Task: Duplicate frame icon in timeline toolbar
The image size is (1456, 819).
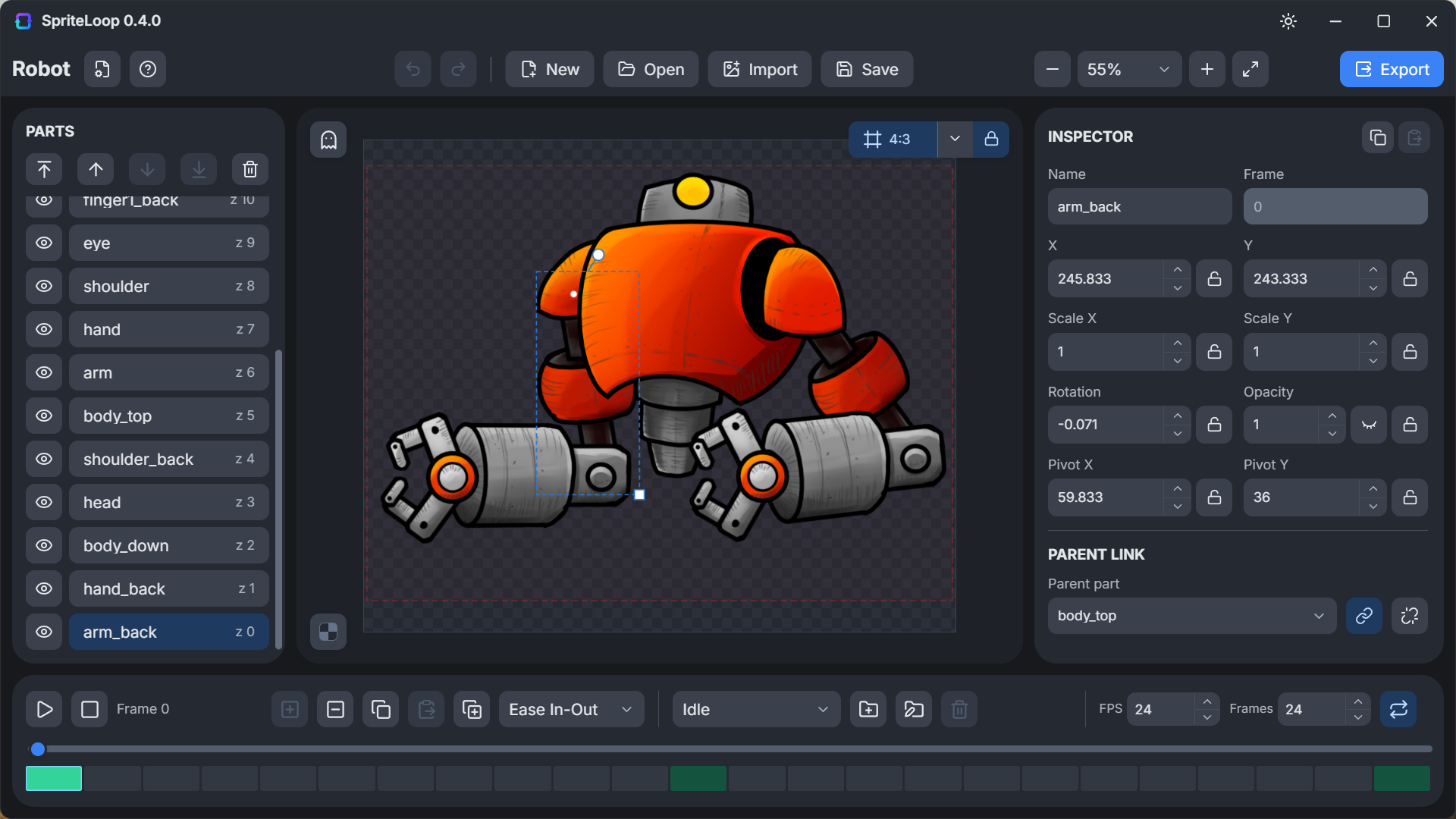Action: point(472,710)
